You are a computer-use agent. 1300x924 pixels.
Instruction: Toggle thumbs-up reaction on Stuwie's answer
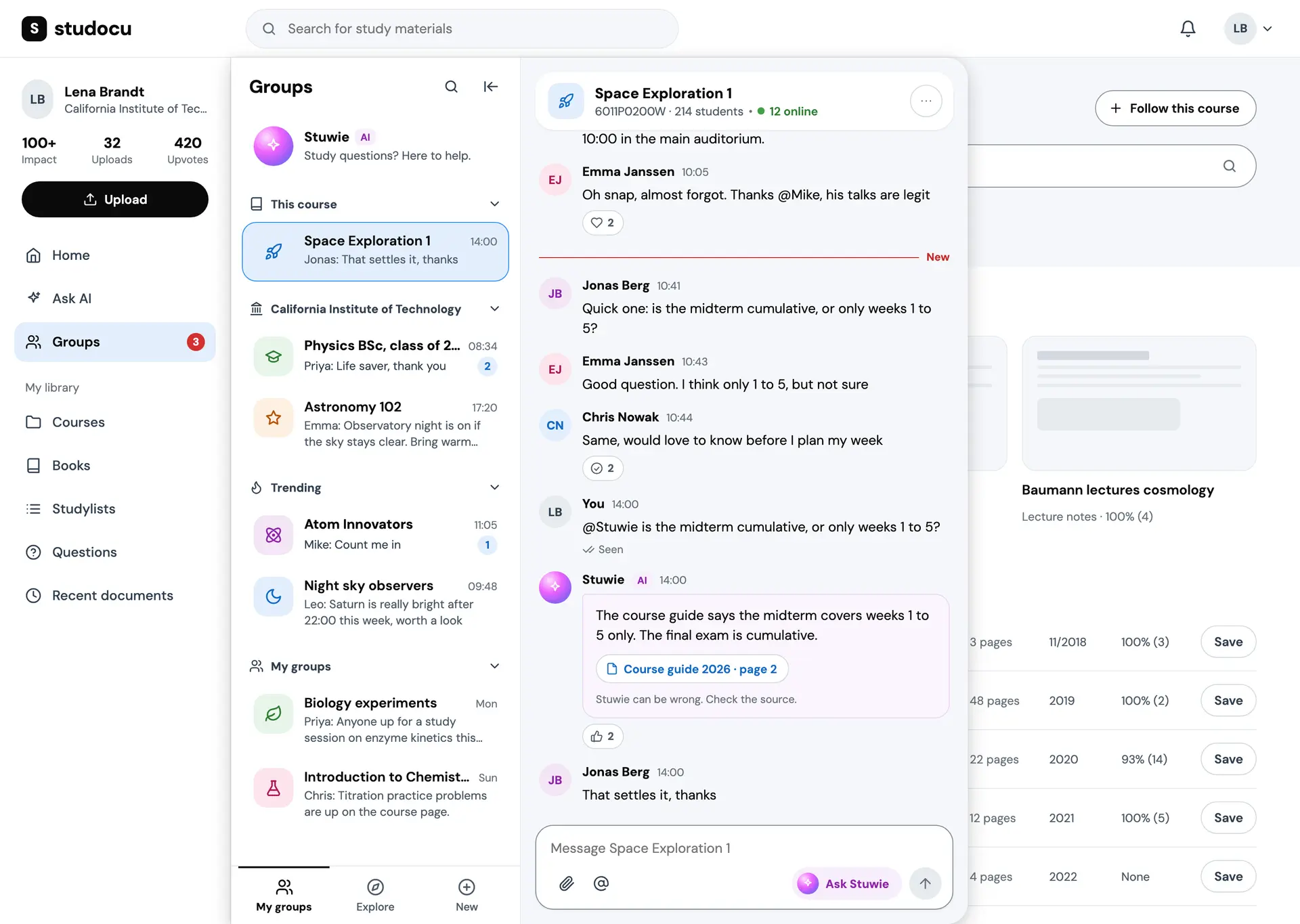pyautogui.click(x=603, y=736)
